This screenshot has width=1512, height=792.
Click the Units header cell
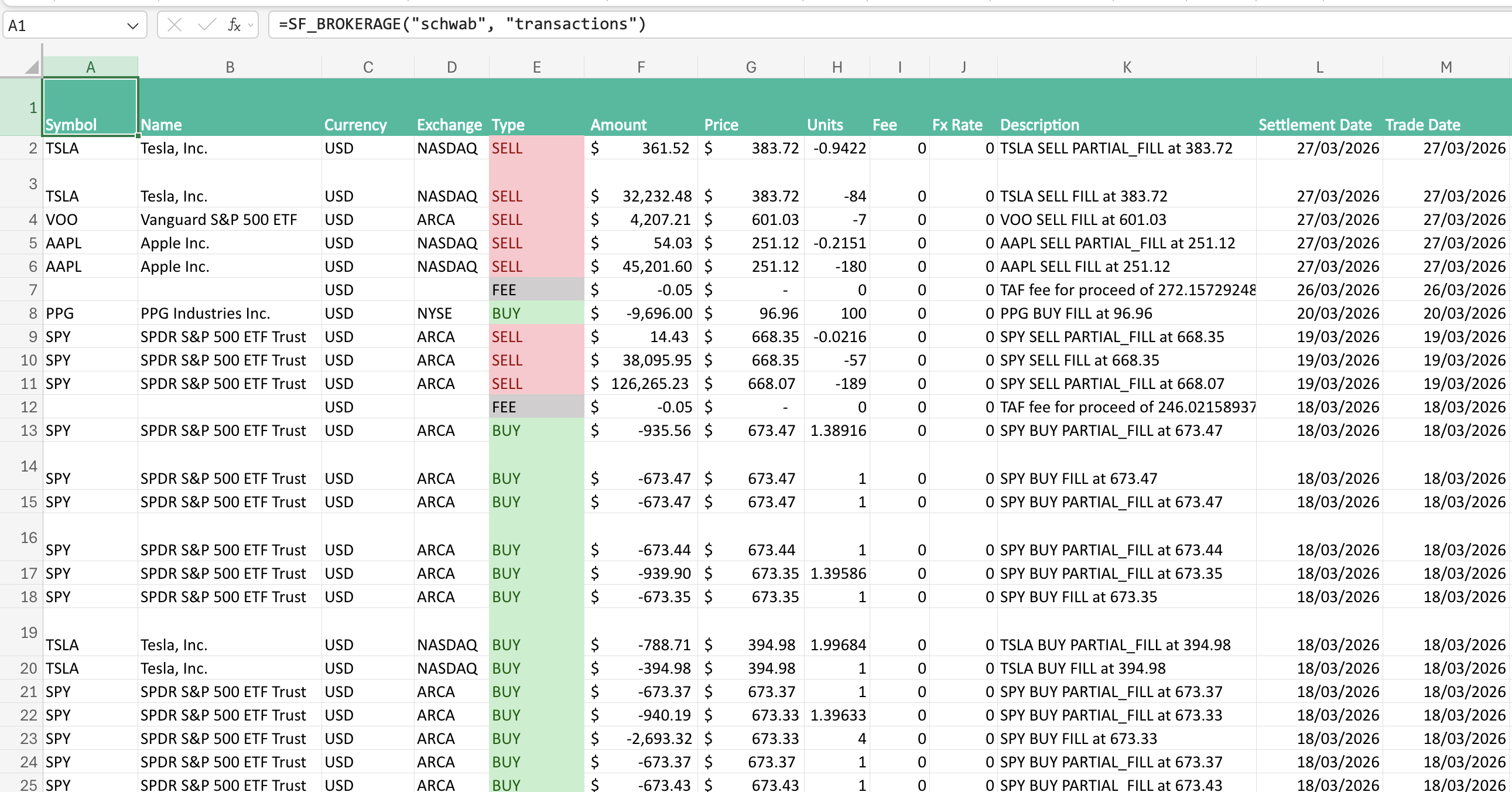837,107
